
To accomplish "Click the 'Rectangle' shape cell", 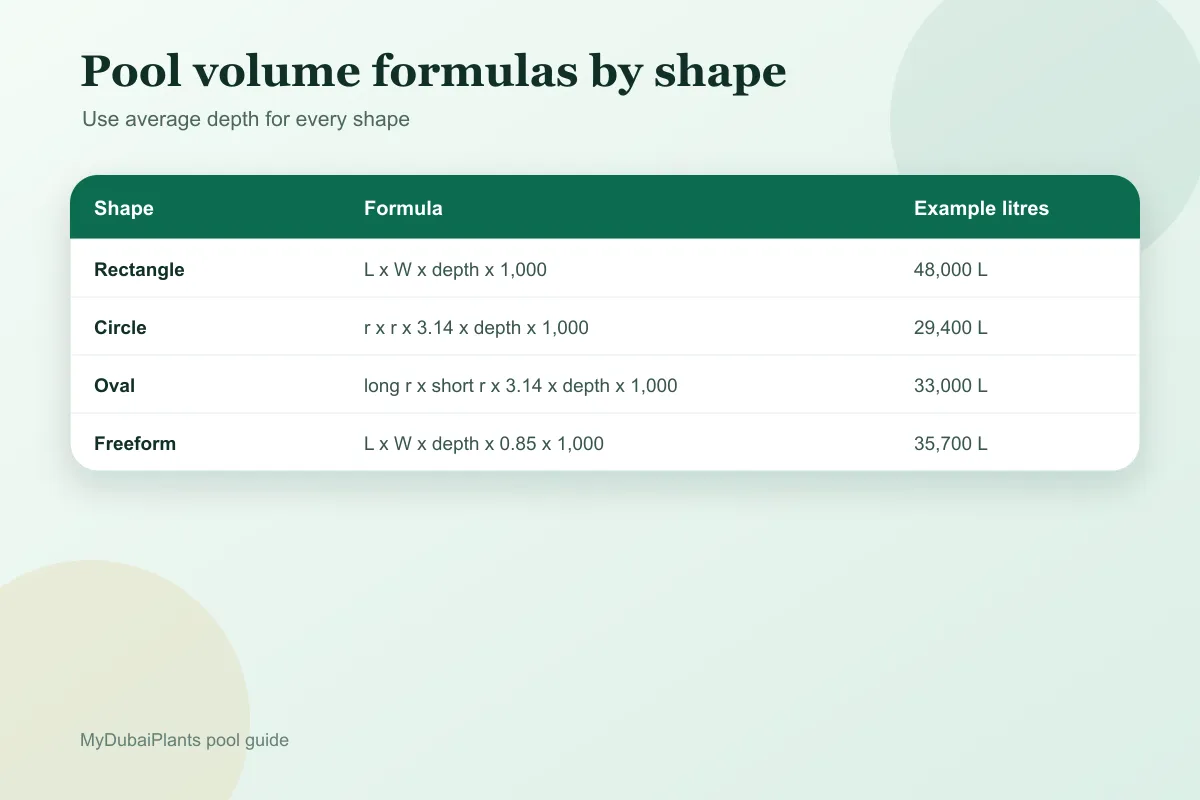I will click(139, 269).
